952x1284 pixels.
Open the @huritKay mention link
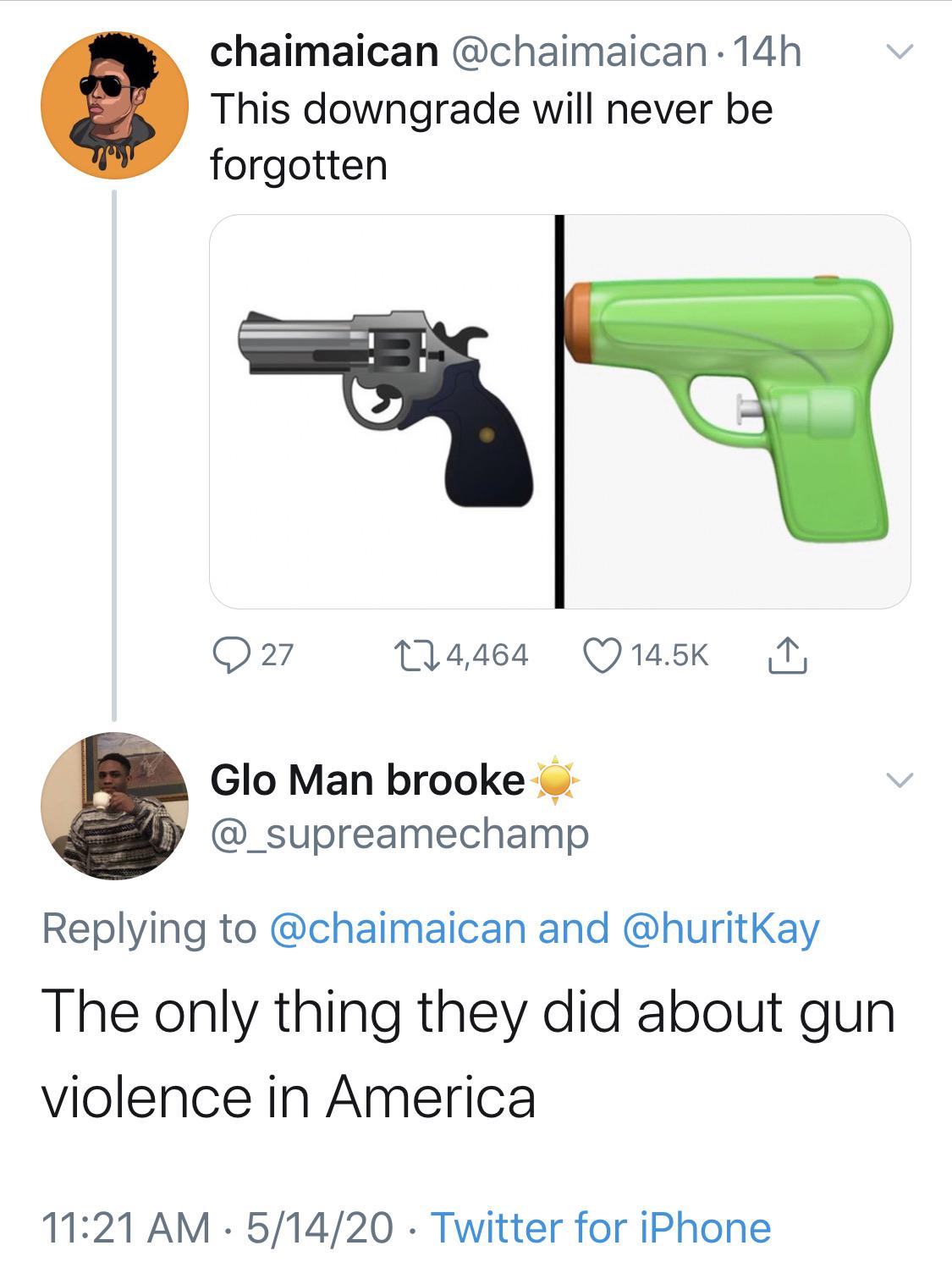coord(721,929)
